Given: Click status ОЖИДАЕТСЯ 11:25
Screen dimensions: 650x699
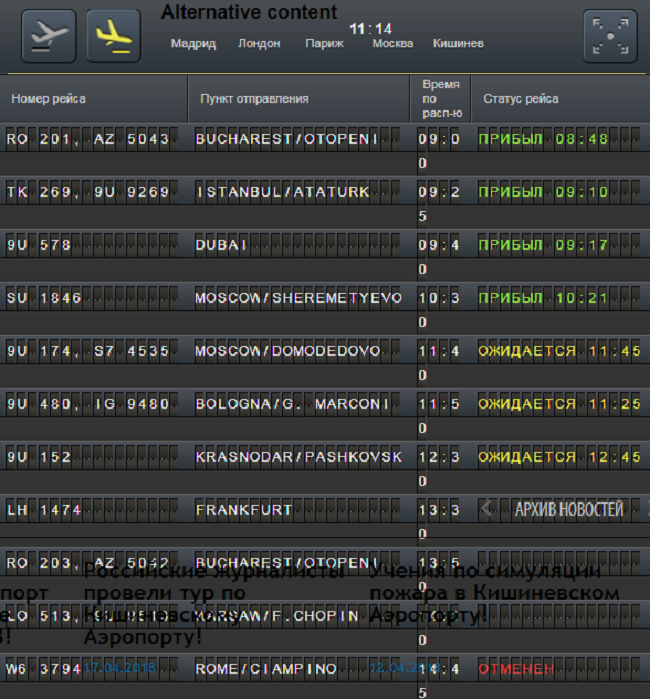Looking at the screenshot, I should click(559, 404).
